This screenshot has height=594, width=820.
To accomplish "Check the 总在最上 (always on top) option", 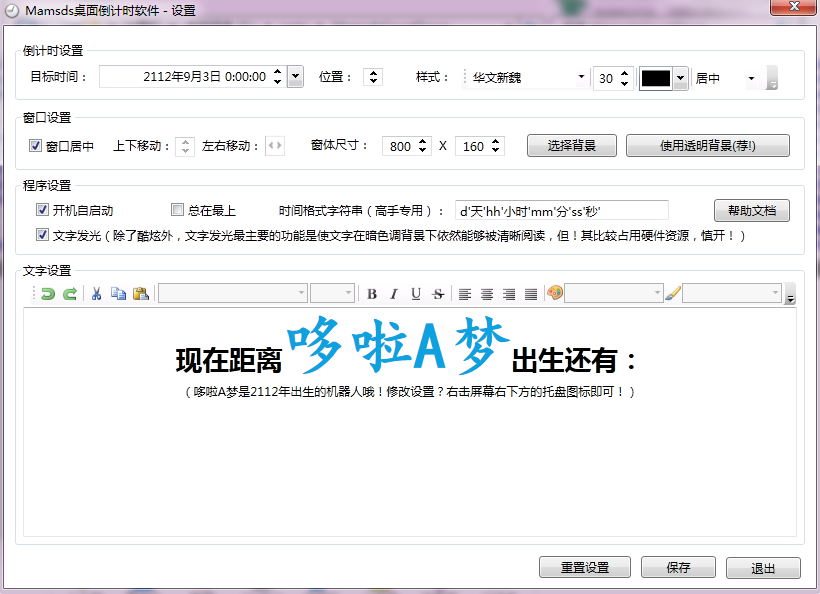I will coord(177,210).
